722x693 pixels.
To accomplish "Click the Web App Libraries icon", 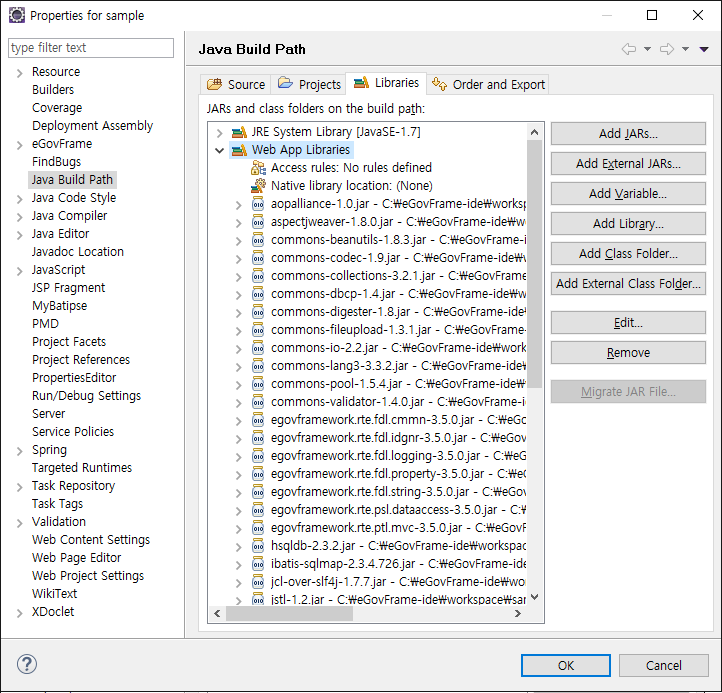I will [x=239, y=150].
